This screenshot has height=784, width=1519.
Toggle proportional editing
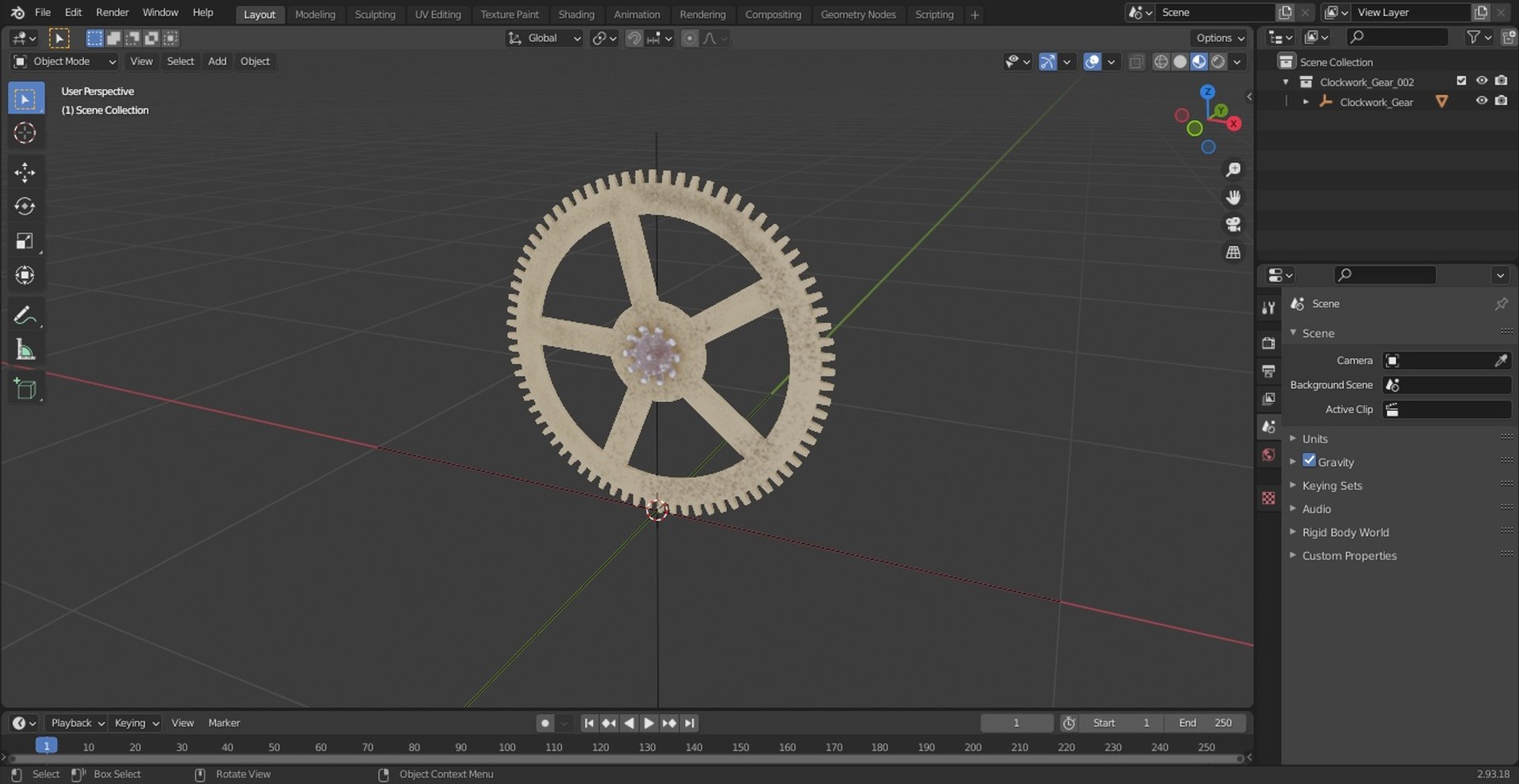(x=690, y=38)
